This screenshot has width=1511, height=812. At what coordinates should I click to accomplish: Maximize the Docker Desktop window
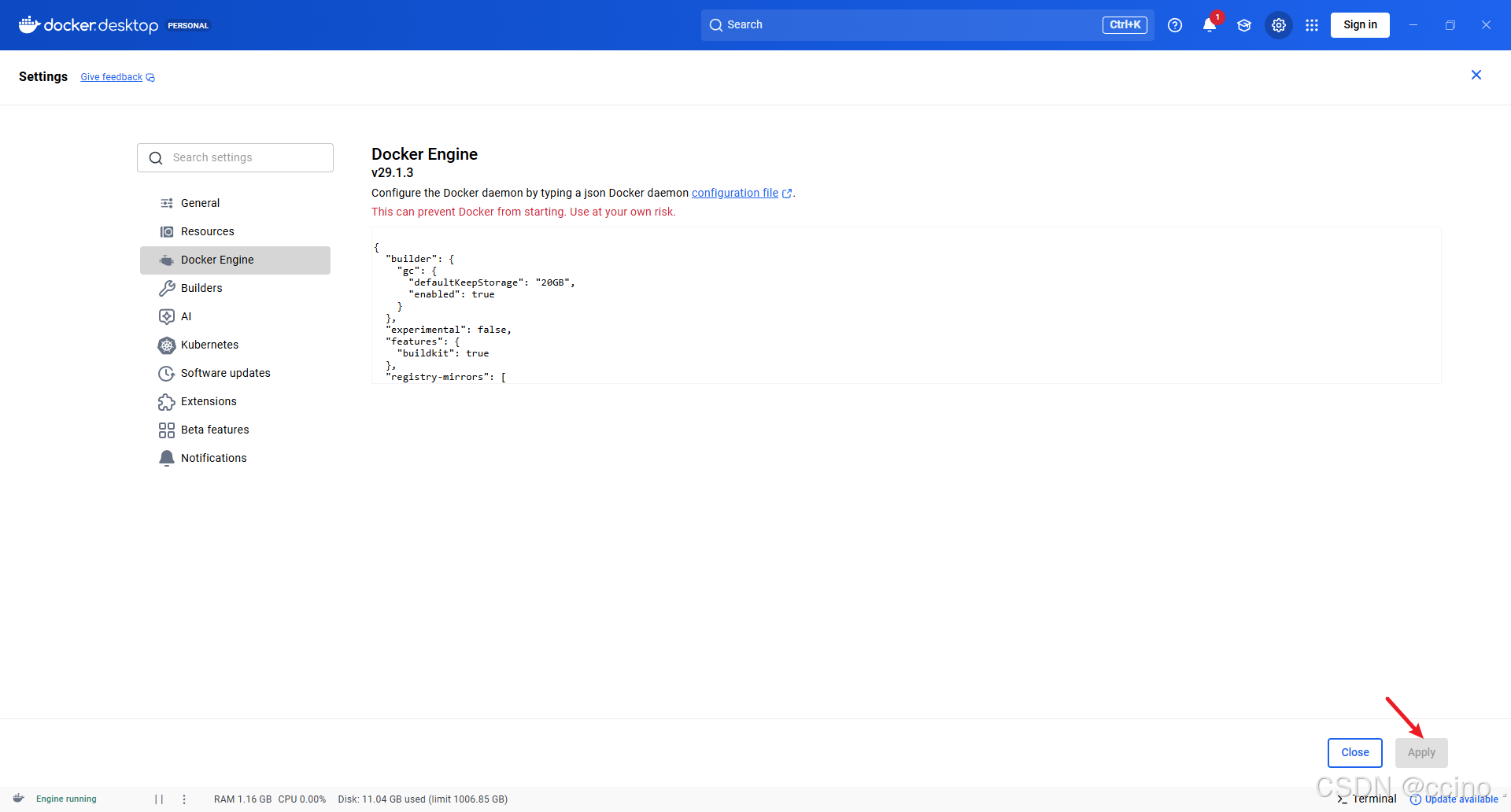point(1450,25)
